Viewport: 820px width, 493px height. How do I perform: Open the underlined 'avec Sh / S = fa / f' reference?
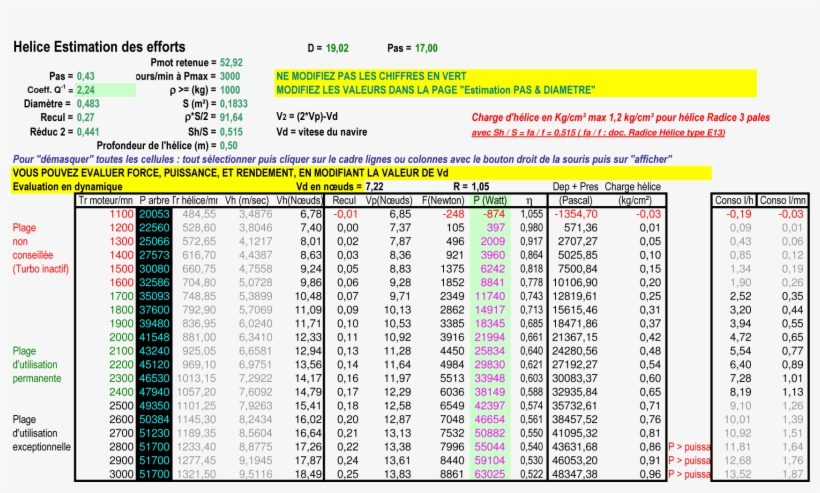[x=598, y=133]
